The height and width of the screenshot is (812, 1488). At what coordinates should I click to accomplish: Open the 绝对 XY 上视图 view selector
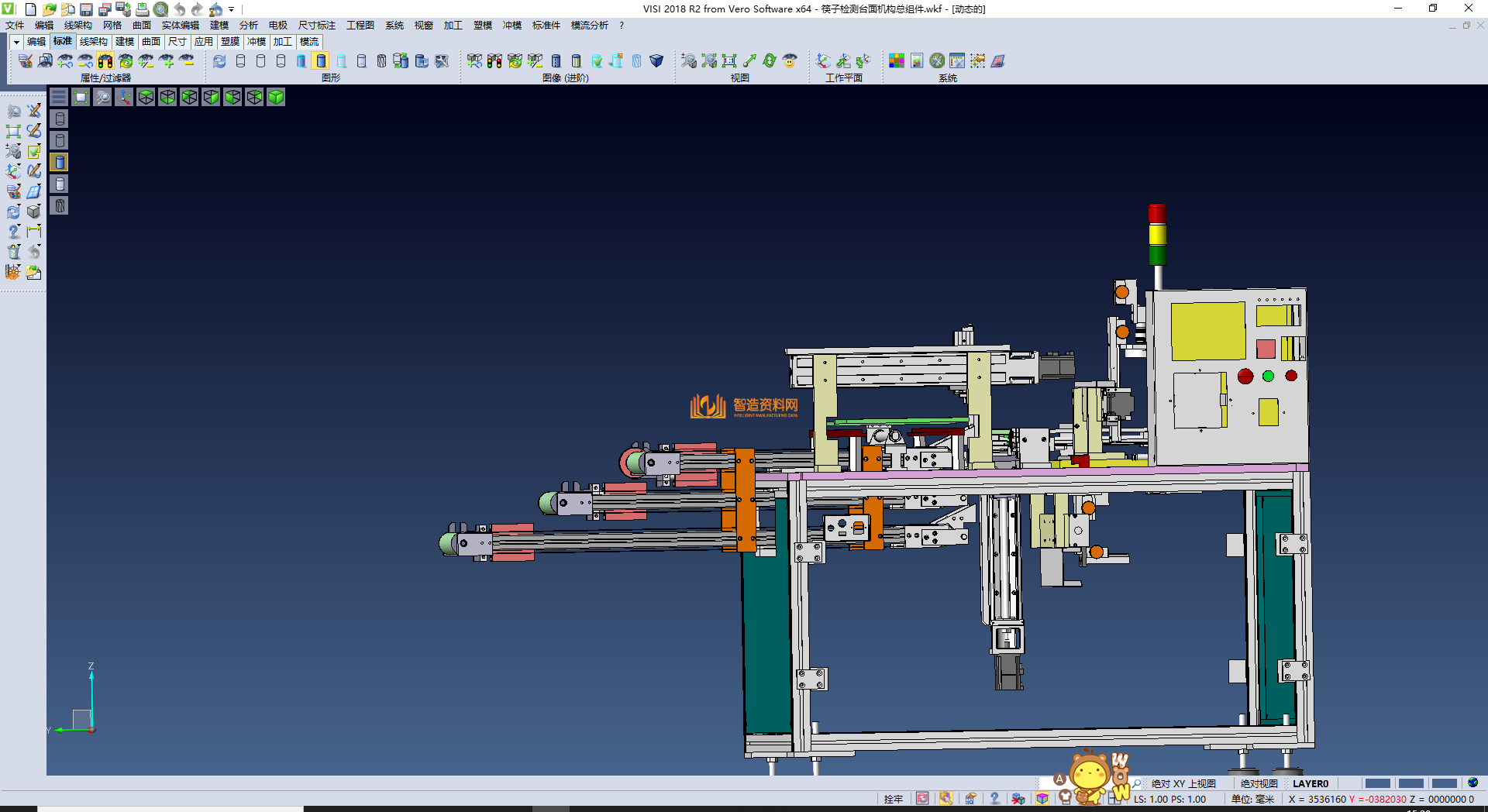tap(1183, 783)
